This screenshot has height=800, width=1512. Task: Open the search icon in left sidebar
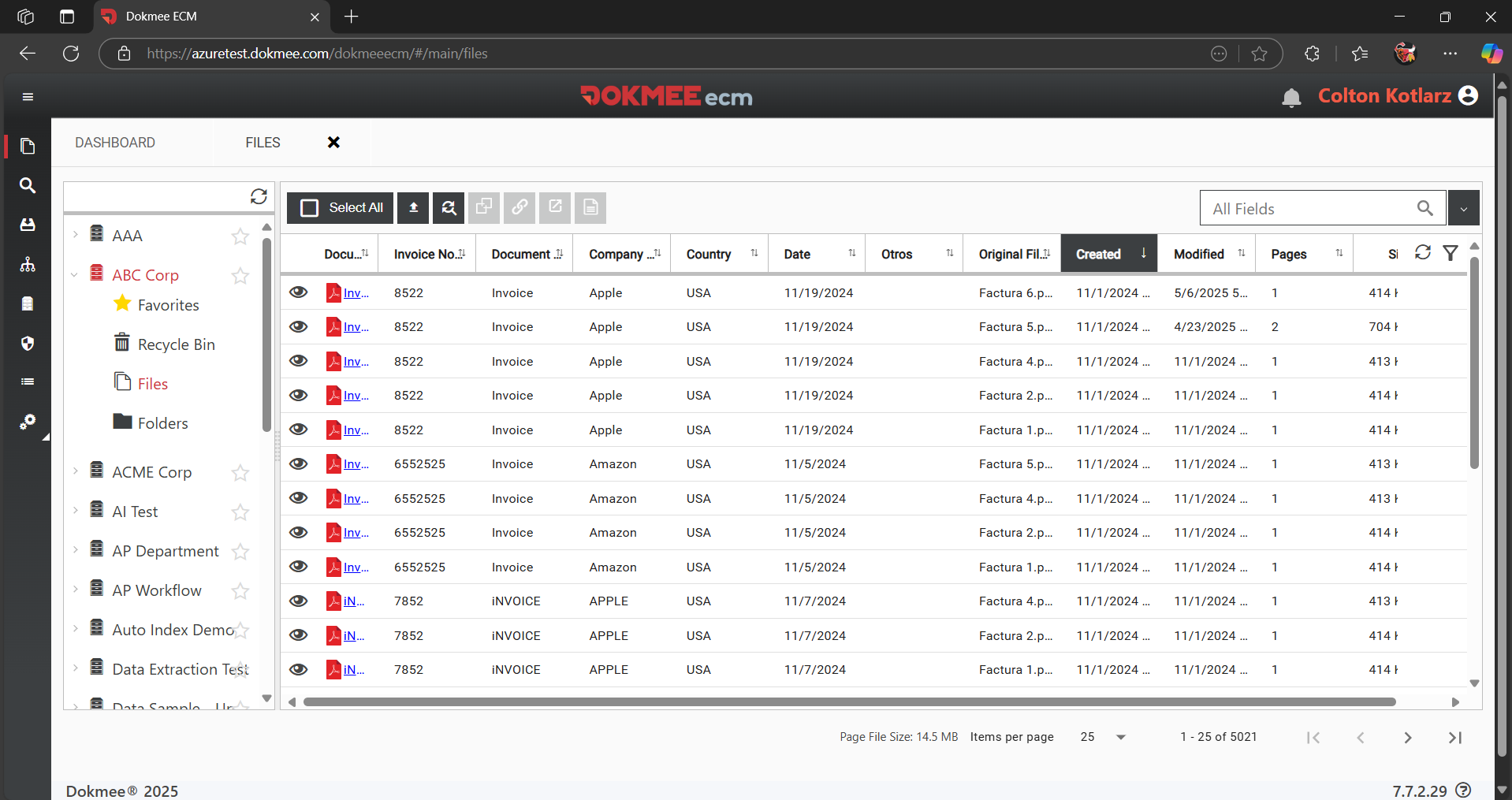(28, 185)
